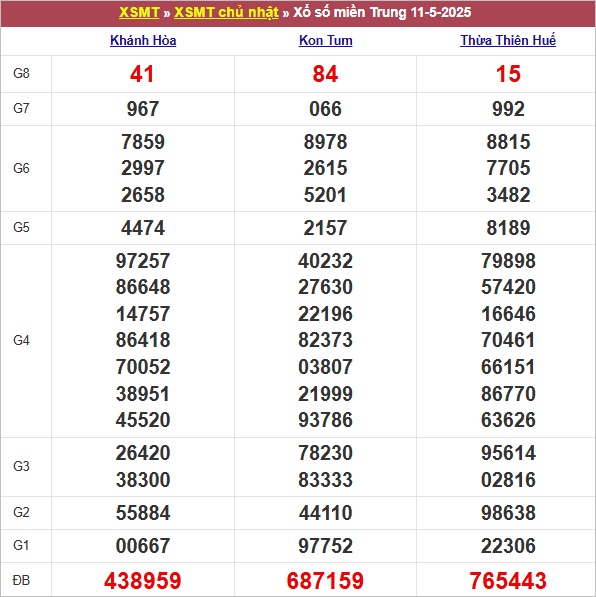
Task: Select G1 number 00667
Action: click(143, 546)
